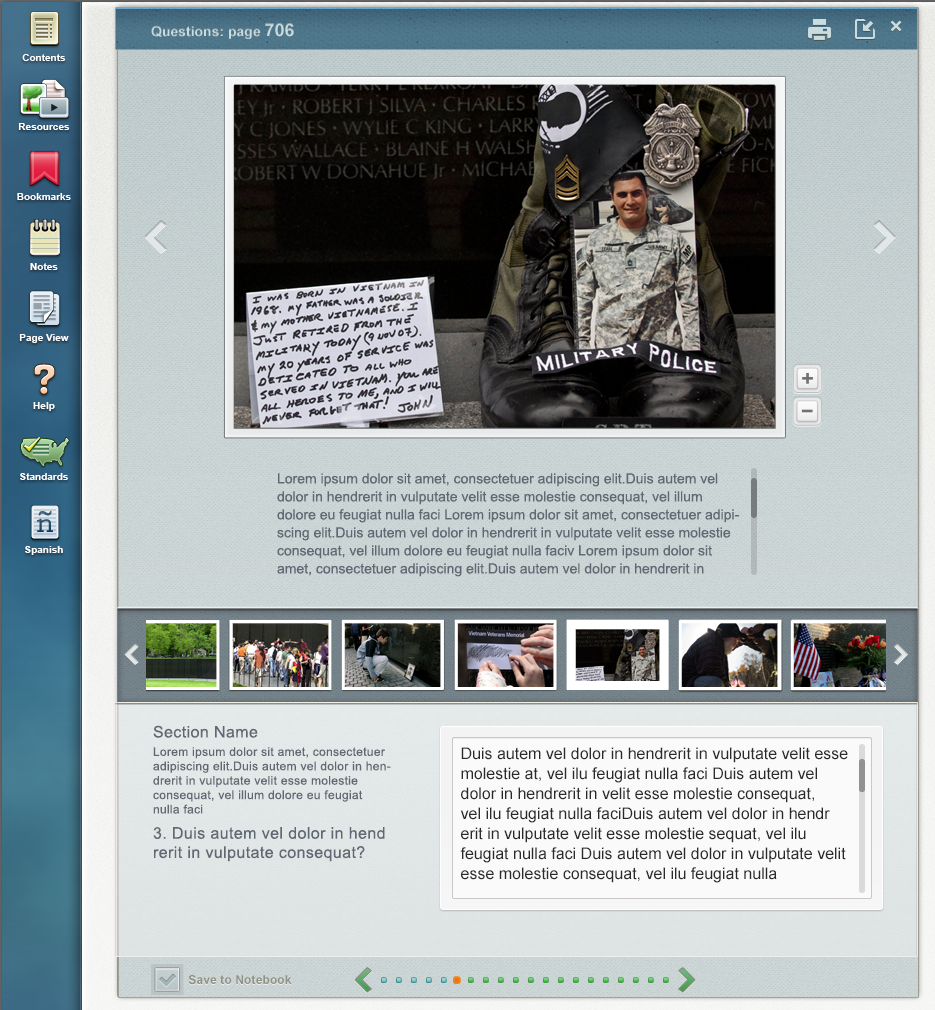Image resolution: width=935 pixels, height=1010 pixels.
Task: Click the export/pop-out icon in header
Action: 864,29
